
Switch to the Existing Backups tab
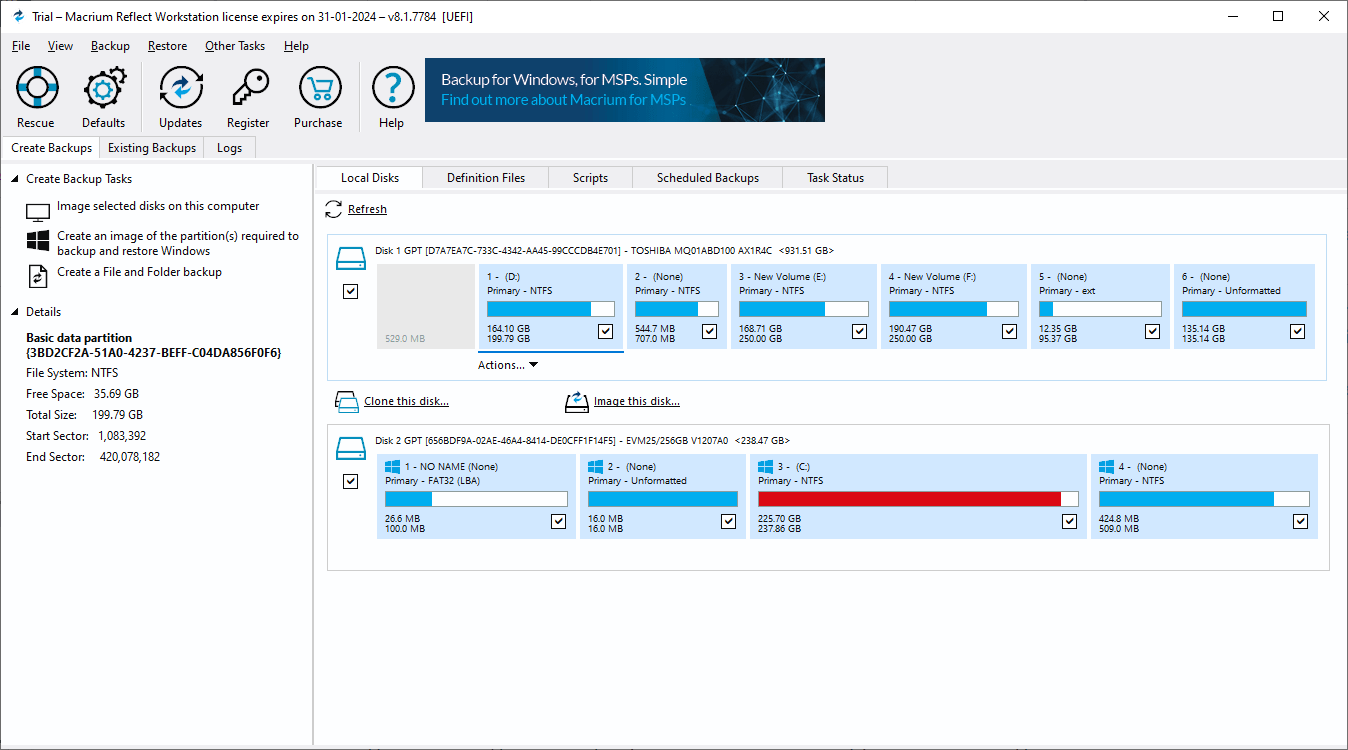coord(152,148)
